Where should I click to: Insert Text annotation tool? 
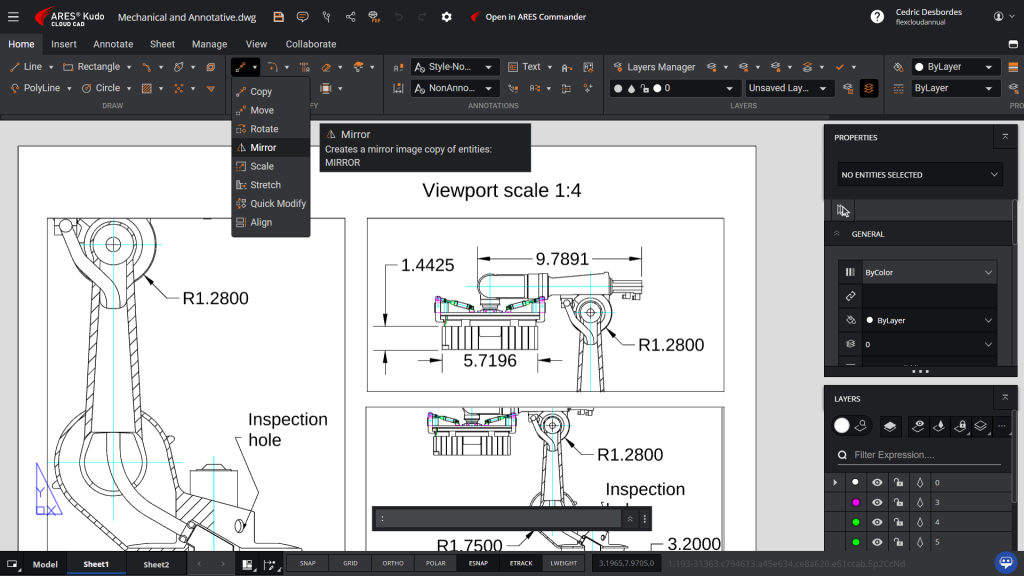525,67
